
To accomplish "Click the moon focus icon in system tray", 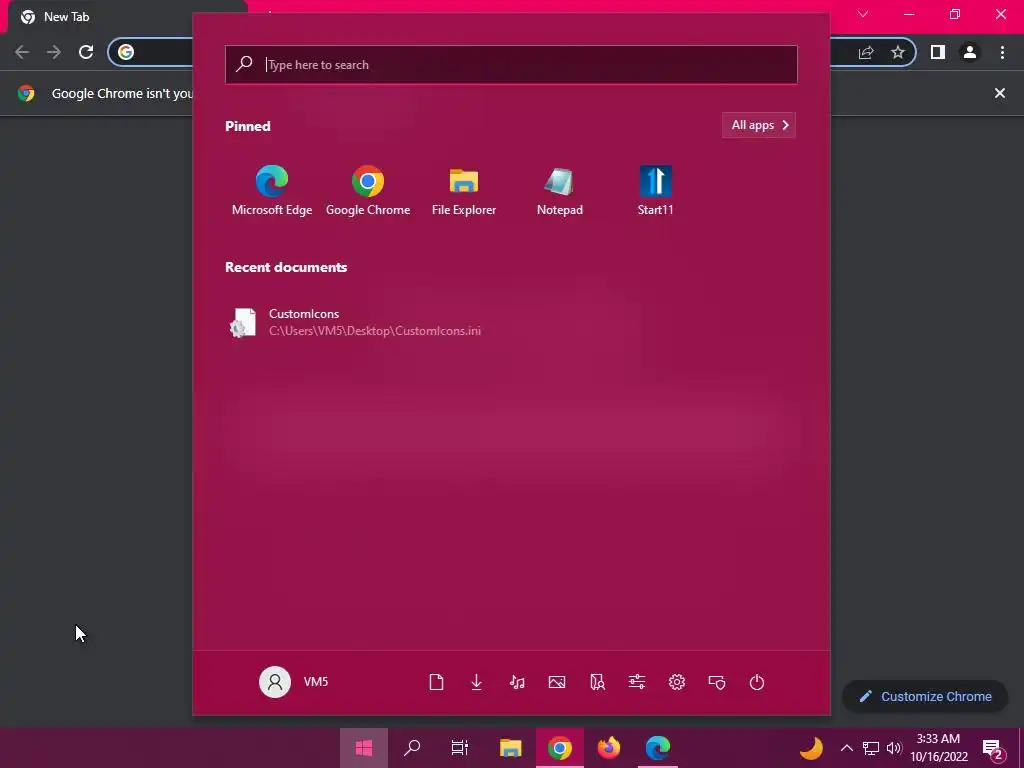I will (x=811, y=748).
